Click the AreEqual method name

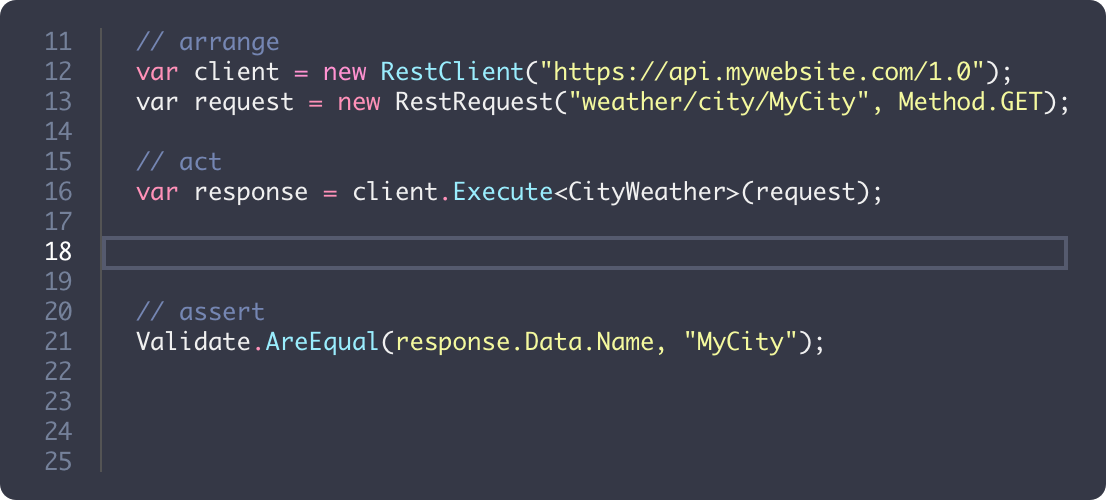click(x=323, y=342)
